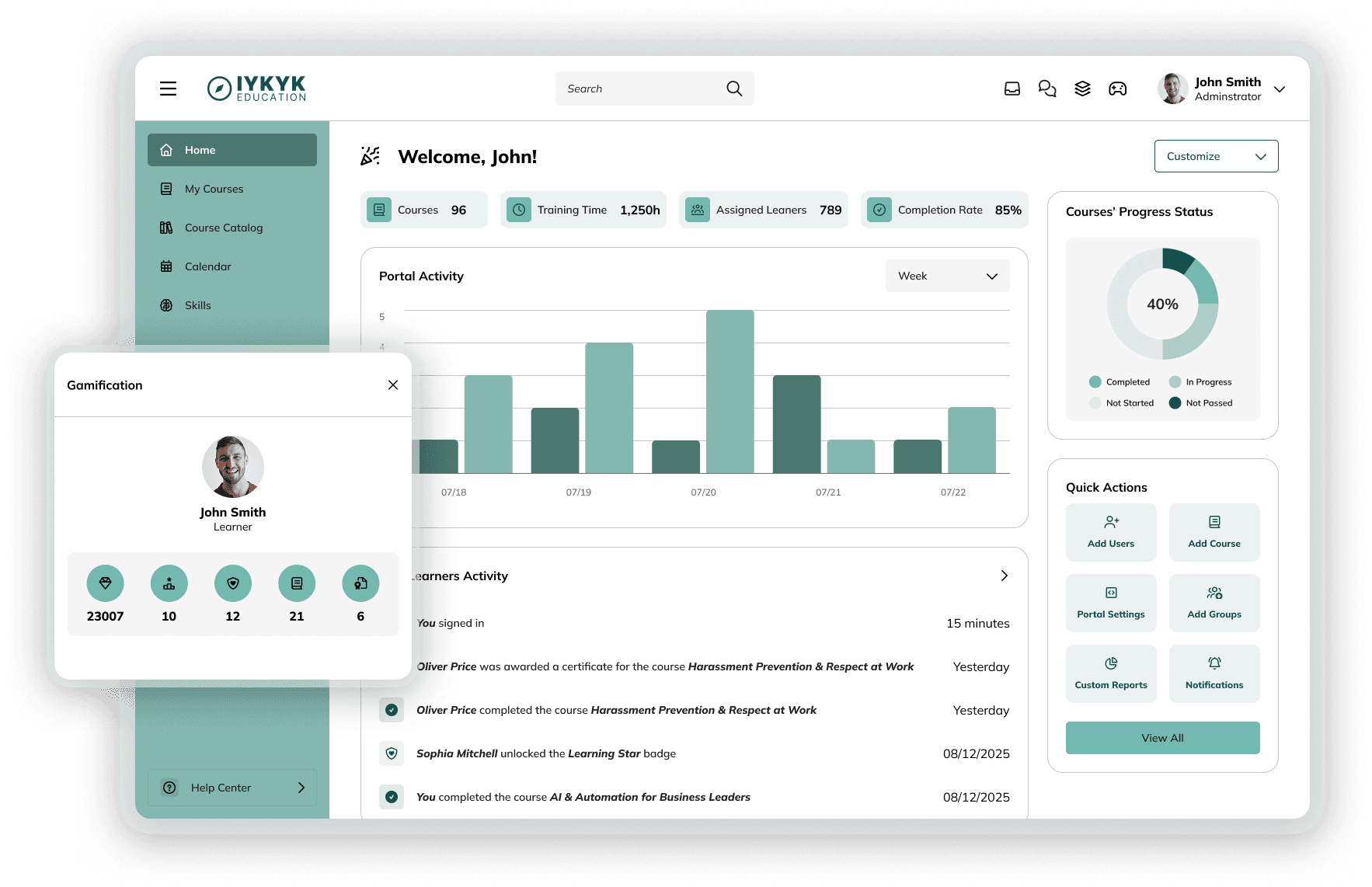This screenshot has width=1372, height=887.
Task: Expand the Customize dropdown
Action: (1215, 155)
